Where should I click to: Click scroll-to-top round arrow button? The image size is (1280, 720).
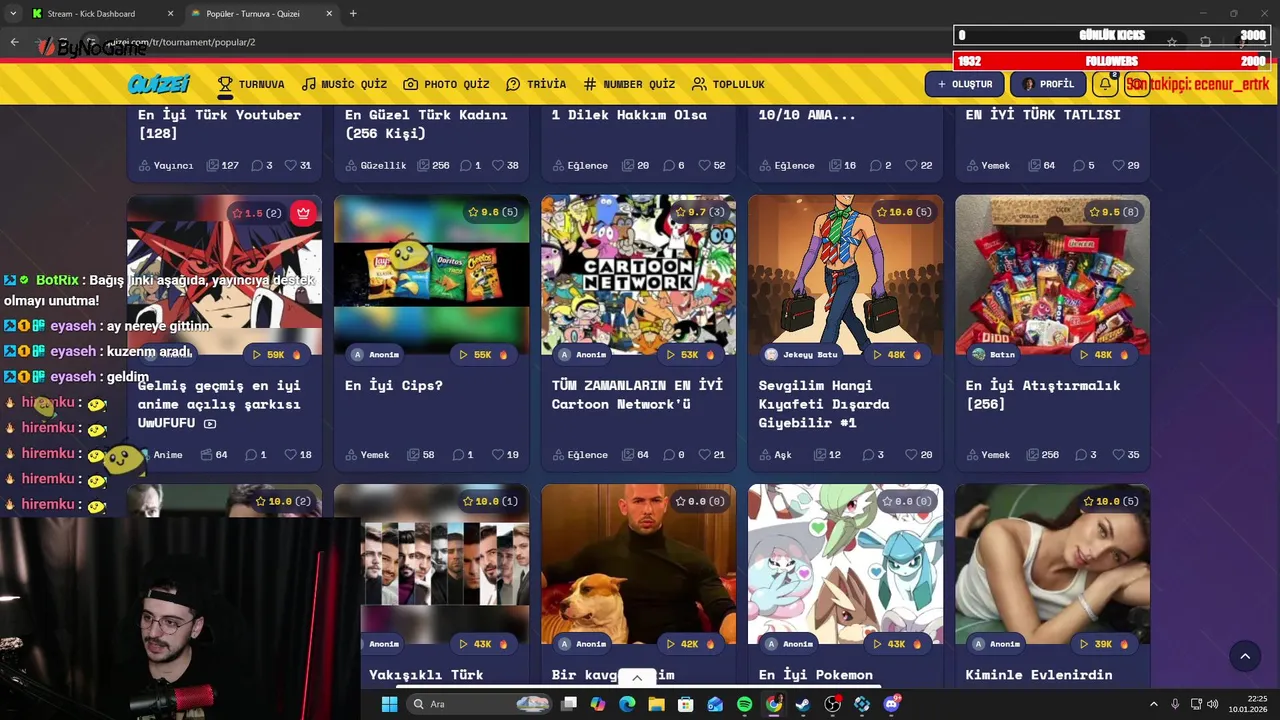pyautogui.click(x=1245, y=656)
